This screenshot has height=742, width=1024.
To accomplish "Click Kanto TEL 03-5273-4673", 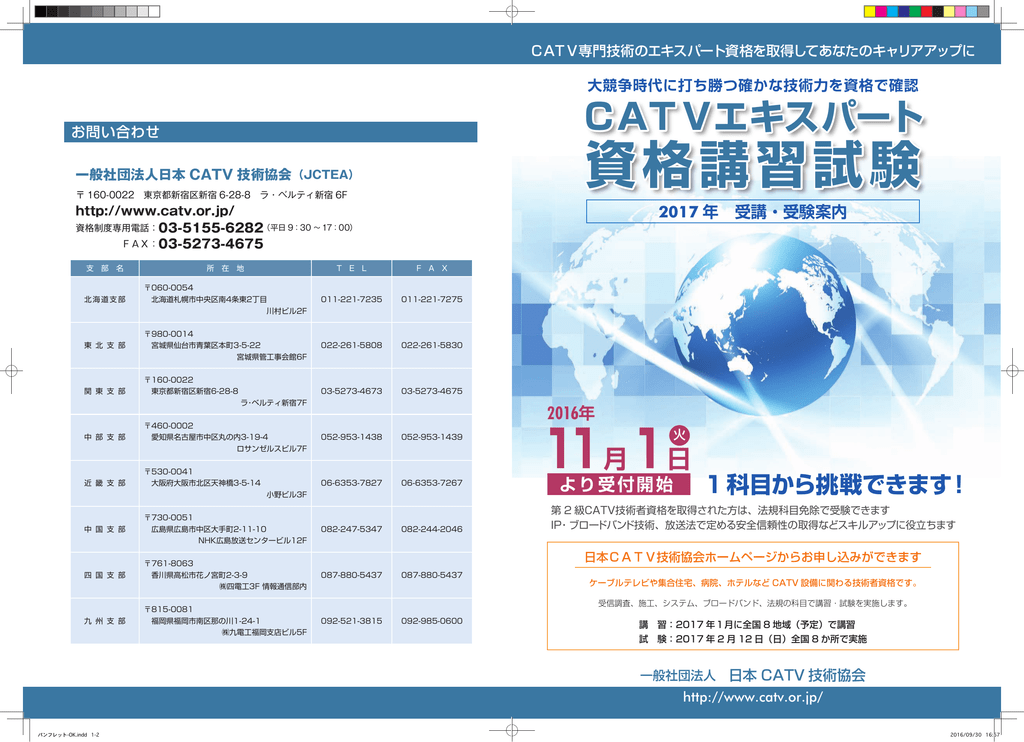I will tap(351, 391).
